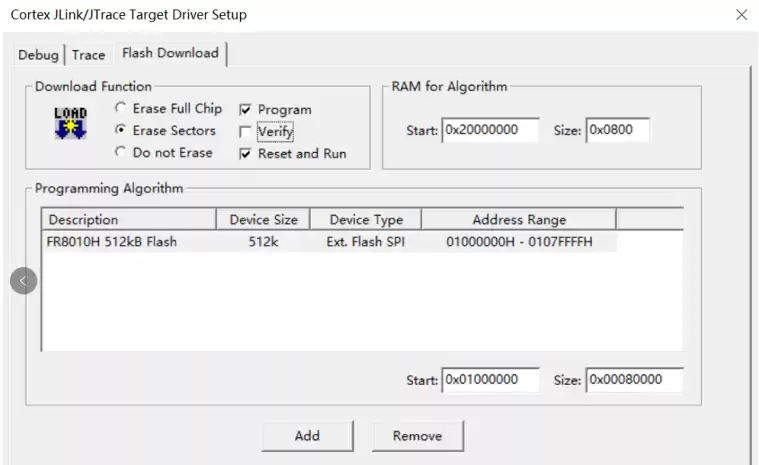Click the Remove button
This screenshot has height=465, width=759.
[x=418, y=435]
